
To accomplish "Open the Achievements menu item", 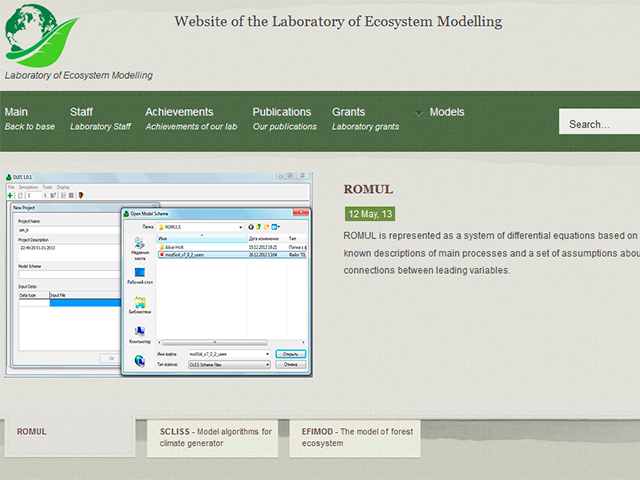I will click(x=179, y=112).
